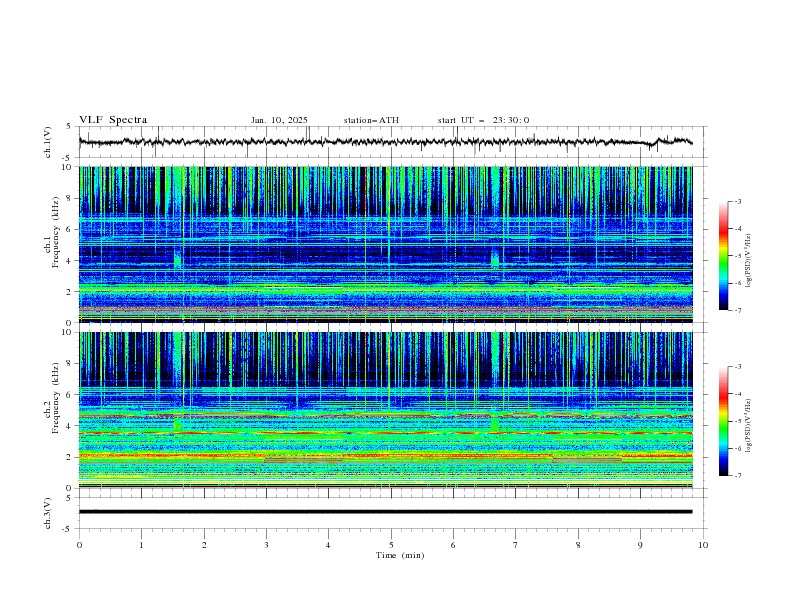Image resolution: width=792 pixels, height=612 pixels.
Task: Click the lower colorbar log(PSD) label
Action: click(749, 426)
